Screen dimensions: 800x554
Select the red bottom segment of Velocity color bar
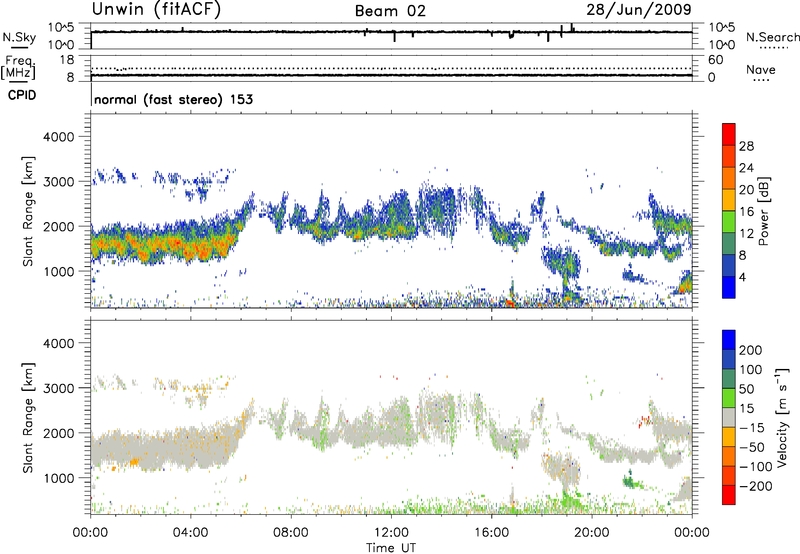pos(729,495)
